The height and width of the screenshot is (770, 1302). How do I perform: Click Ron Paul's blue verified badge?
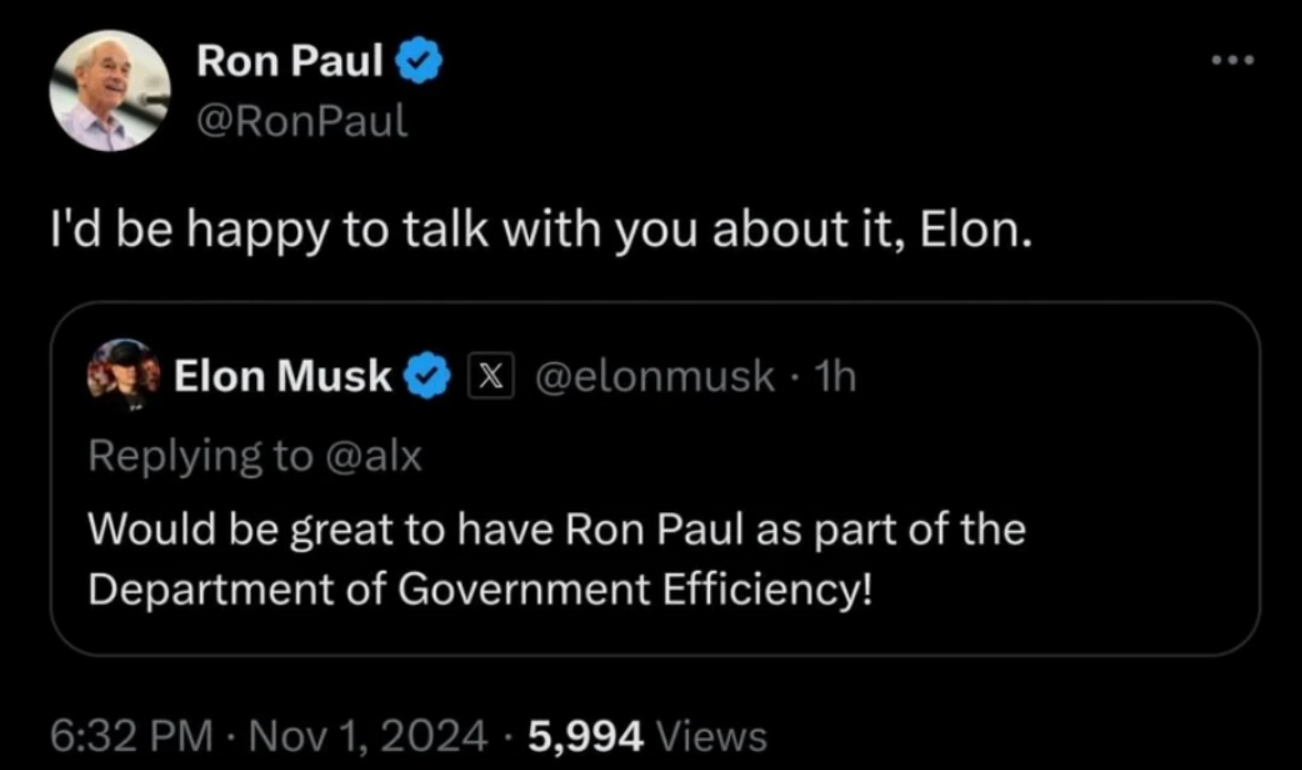[x=419, y=63]
